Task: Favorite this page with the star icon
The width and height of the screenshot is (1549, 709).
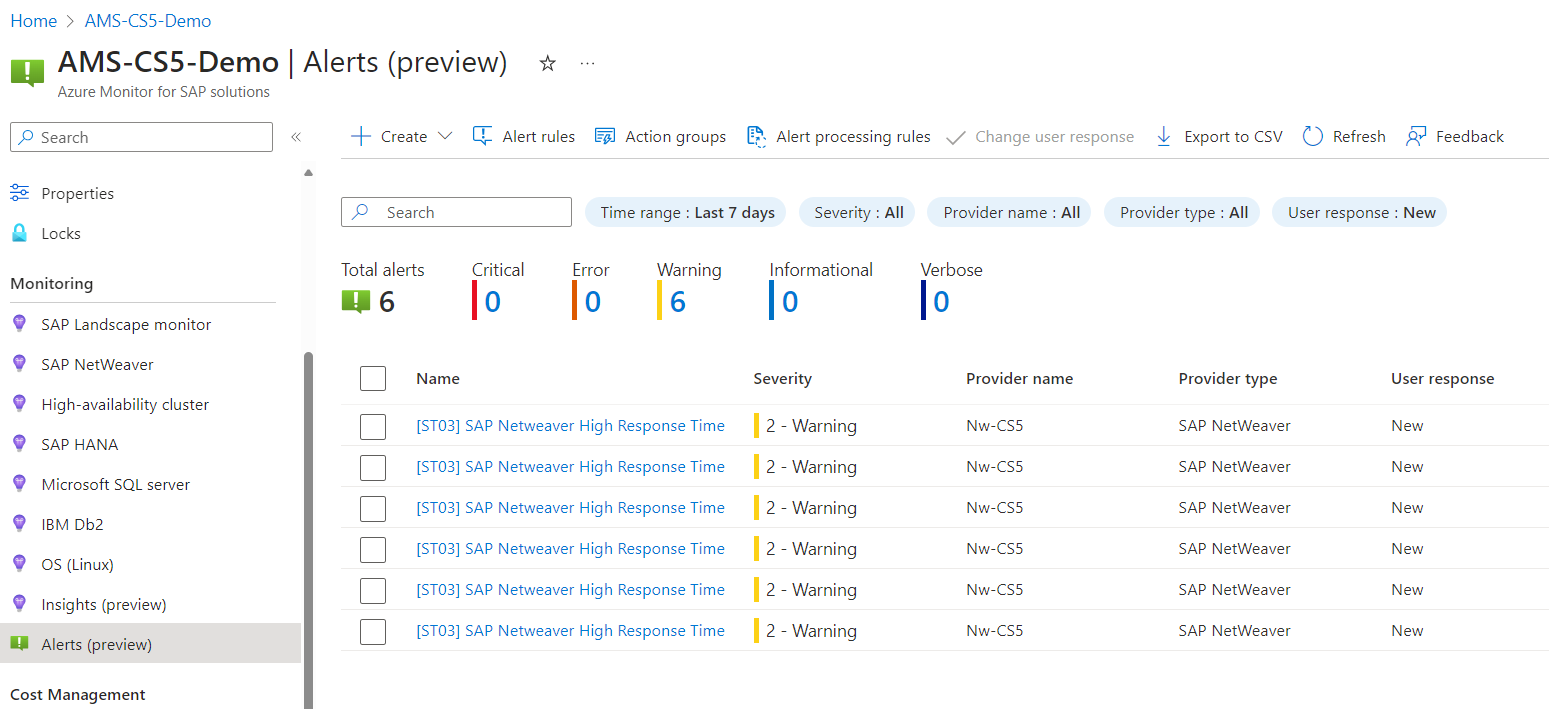Action: [547, 63]
